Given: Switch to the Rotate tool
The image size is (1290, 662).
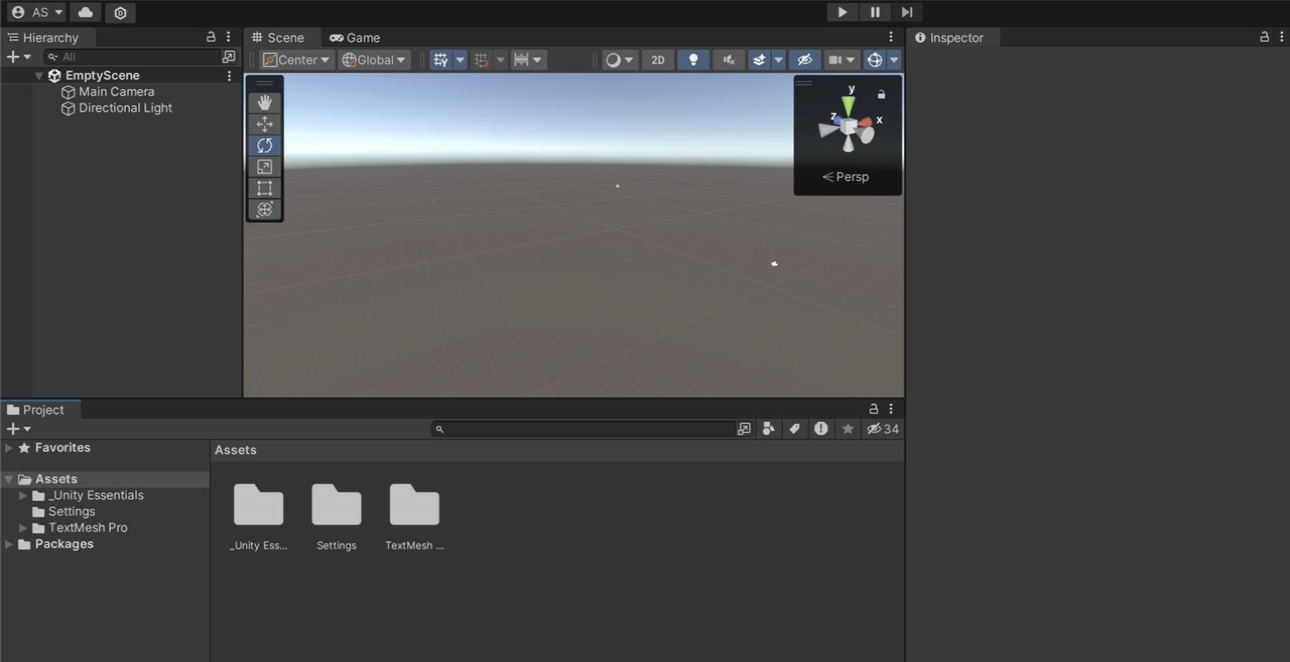Looking at the screenshot, I should pos(264,145).
